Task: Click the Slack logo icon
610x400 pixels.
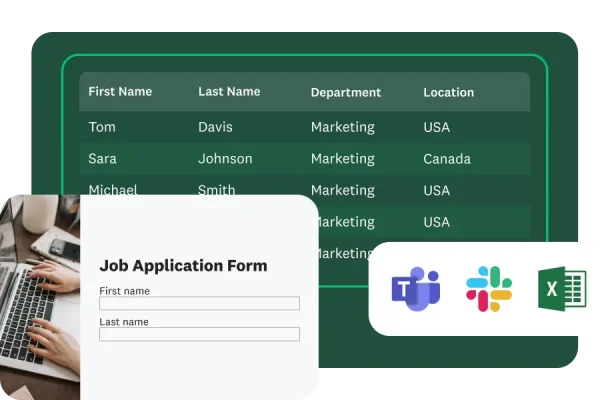Action: click(x=489, y=289)
